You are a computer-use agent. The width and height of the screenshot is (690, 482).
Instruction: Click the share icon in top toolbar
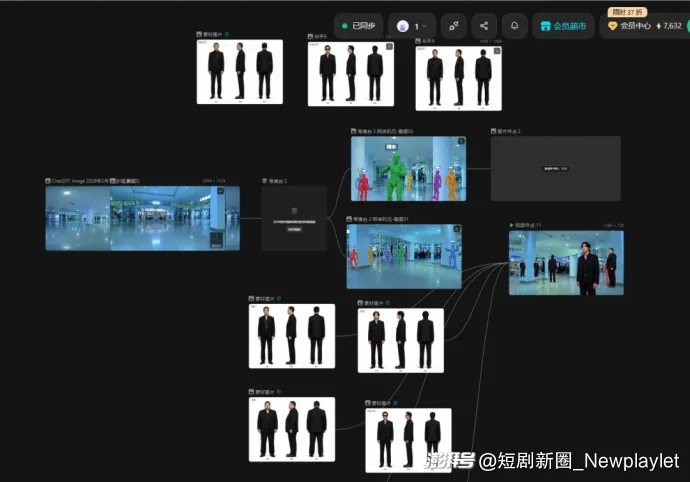[484, 26]
